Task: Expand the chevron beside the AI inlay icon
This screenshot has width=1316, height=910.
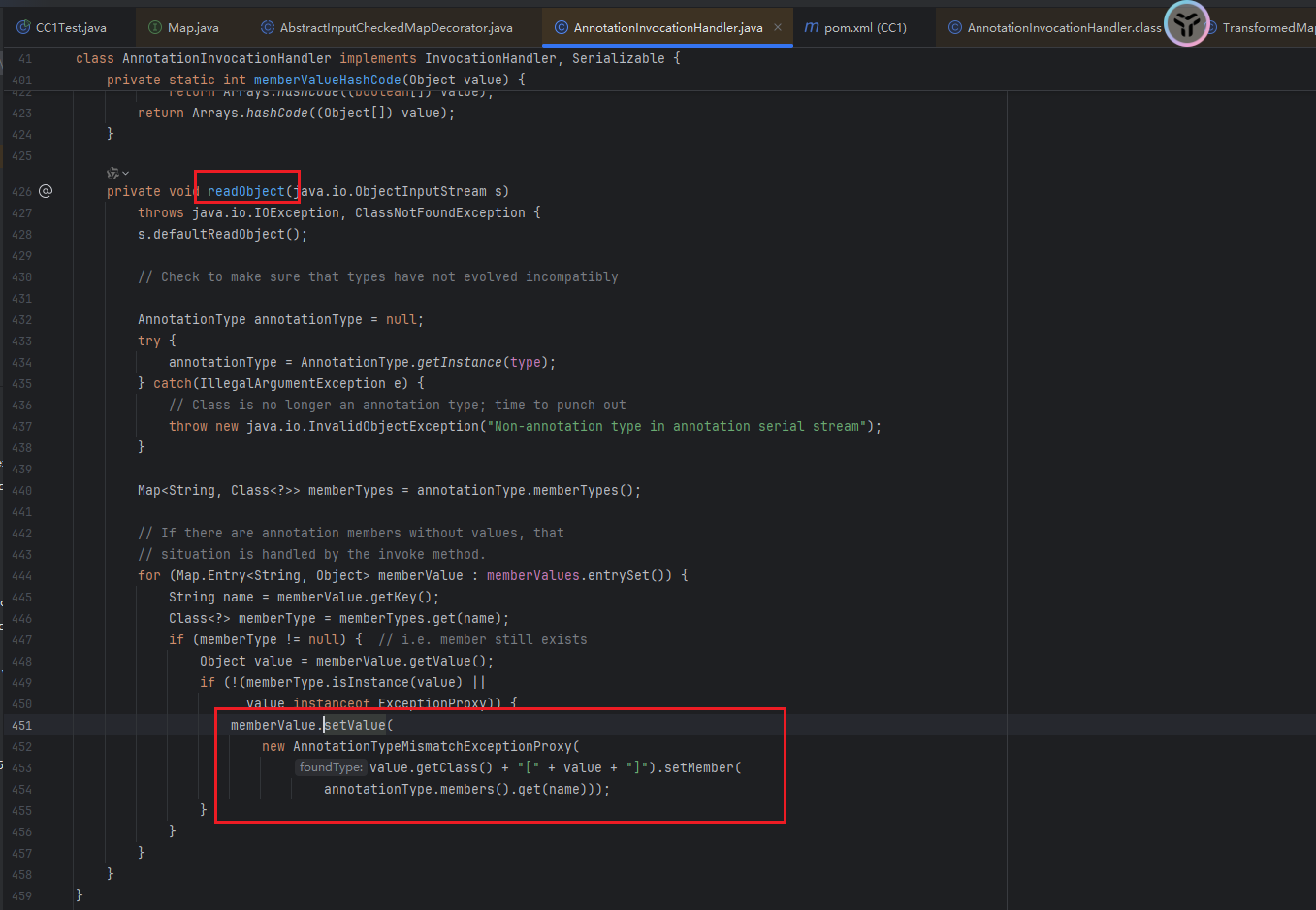Action: tap(126, 174)
